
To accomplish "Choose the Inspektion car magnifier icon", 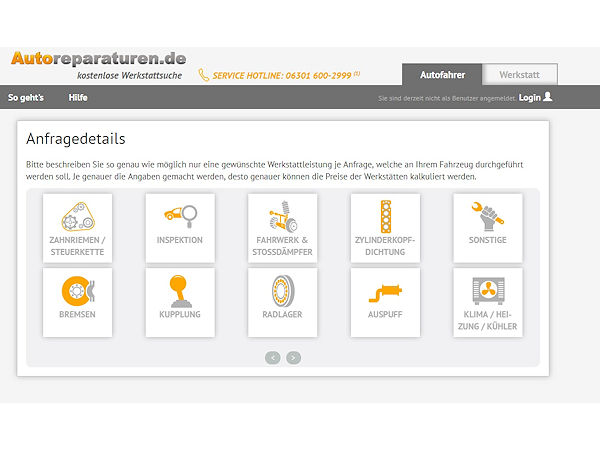I will tap(180, 216).
